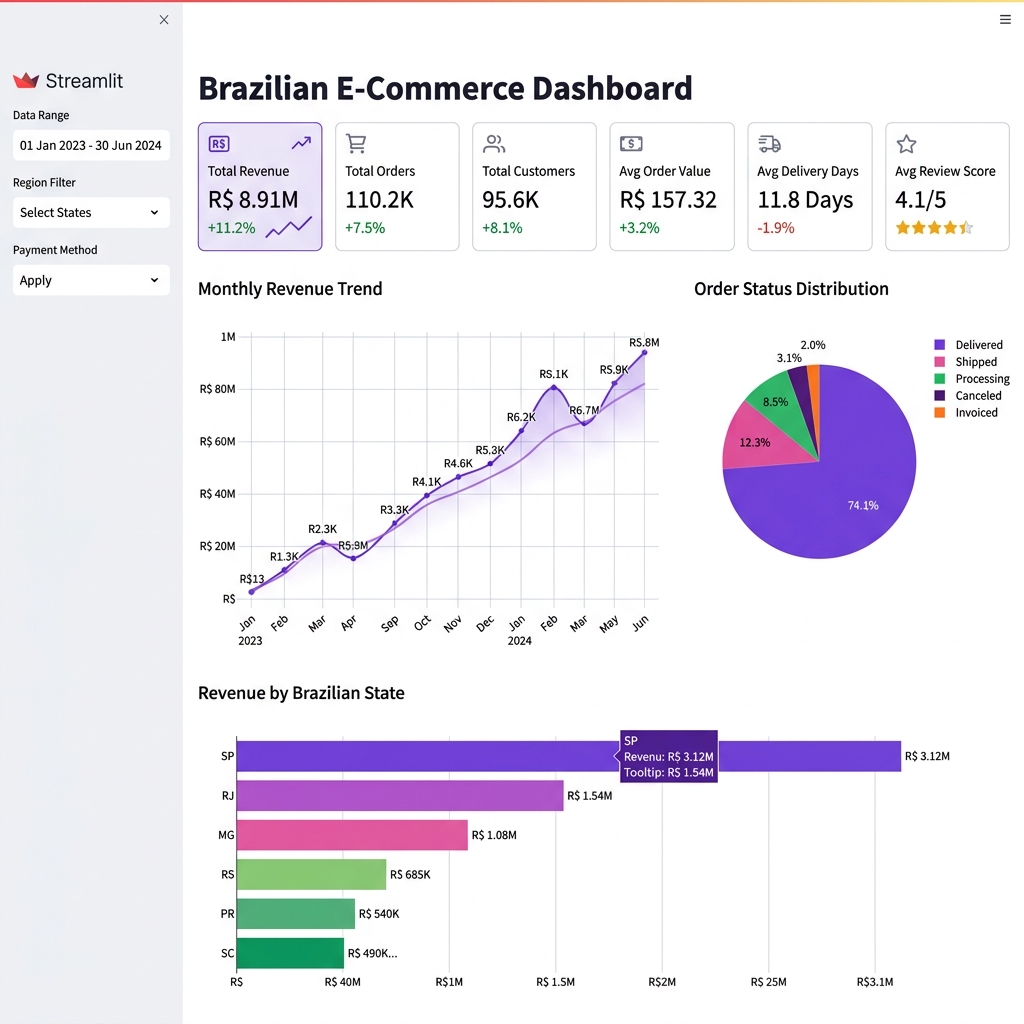Image resolution: width=1024 pixels, height=1024 pixels.
Task: Select the Avg Order Value R$ 157.32
Action: [x=668, y=200]
